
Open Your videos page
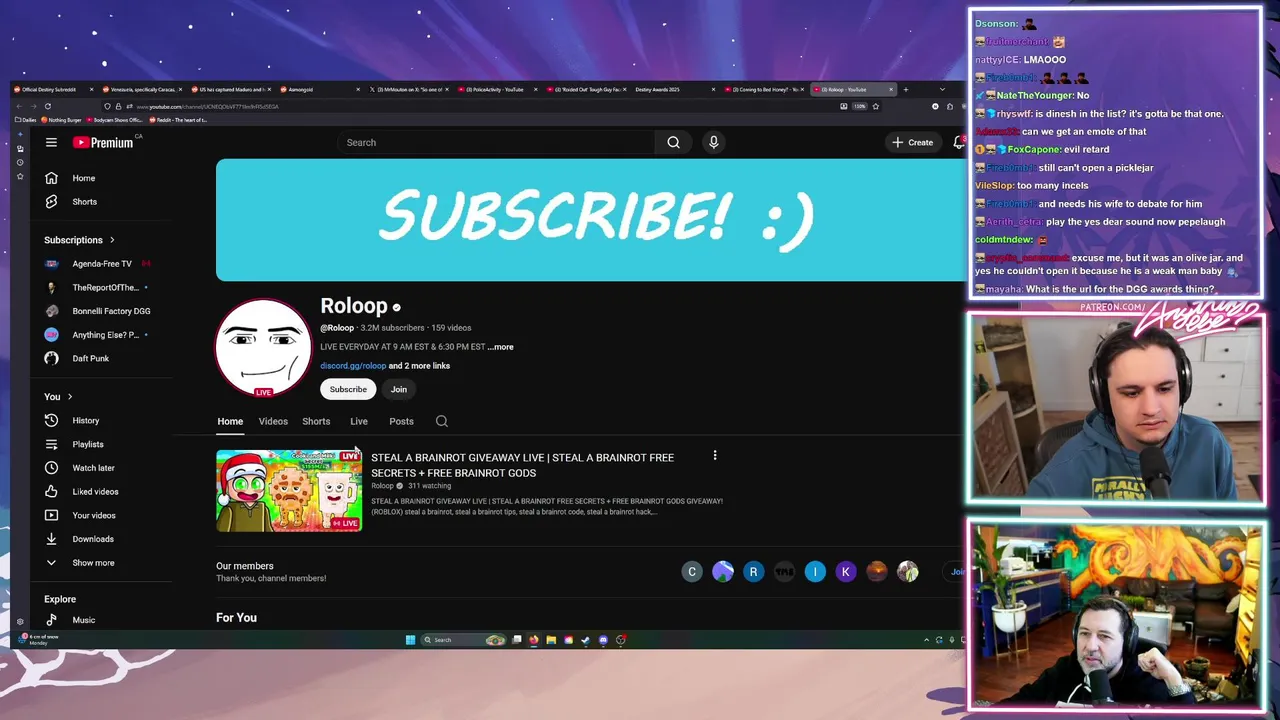93,515
